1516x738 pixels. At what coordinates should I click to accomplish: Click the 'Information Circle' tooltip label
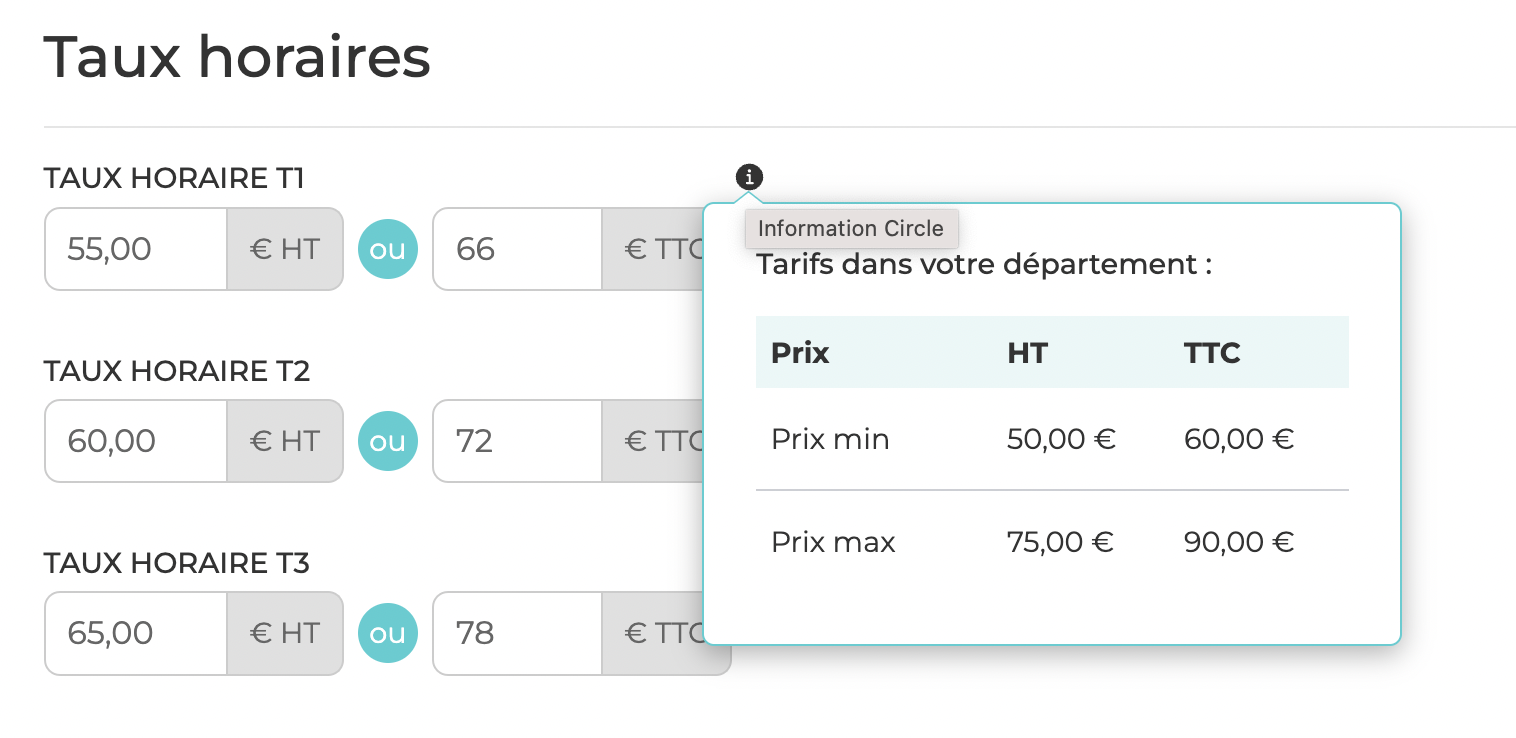pos(851,228)
